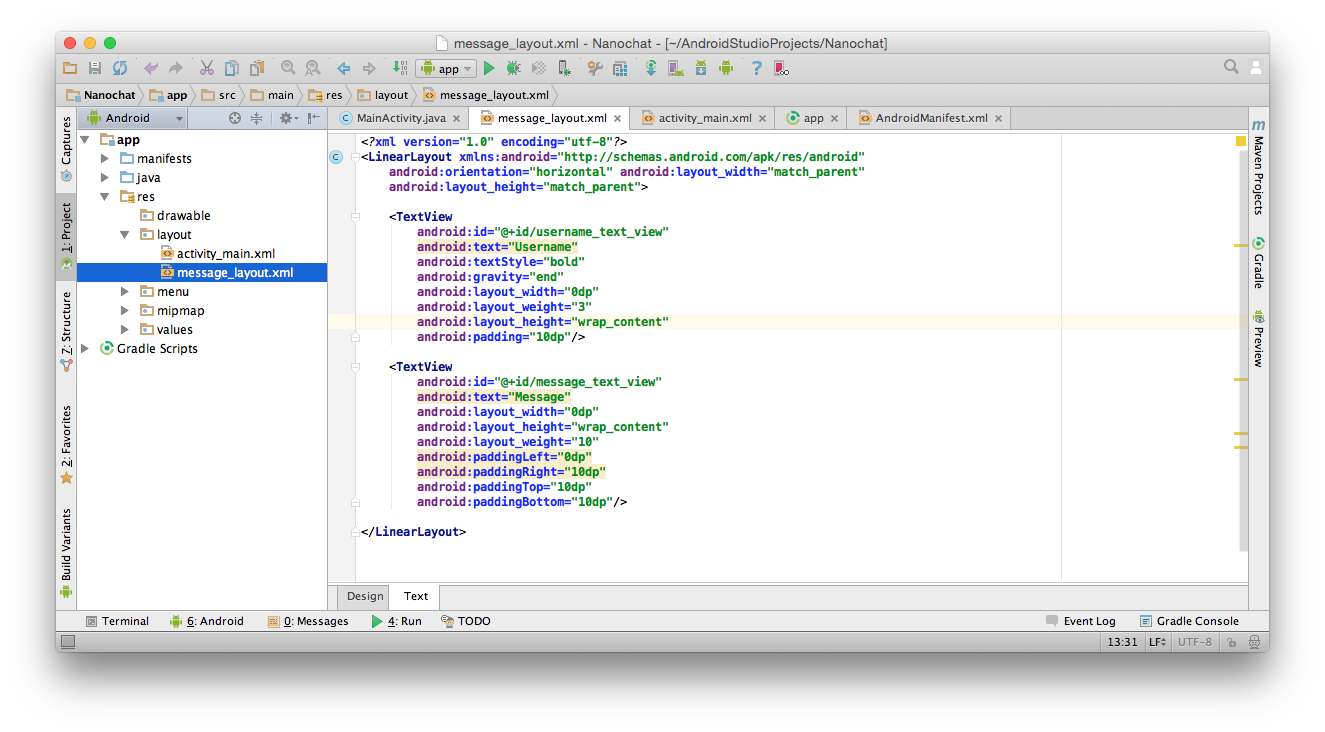1325x732 pixels.
Task: Toggle the Maven Projects side panel
Action: click(x=1258, y=167)
